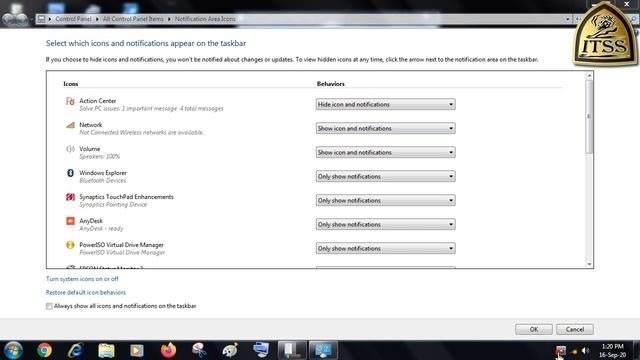Switch to the white document taskbar window

click(x=292, y=350)
